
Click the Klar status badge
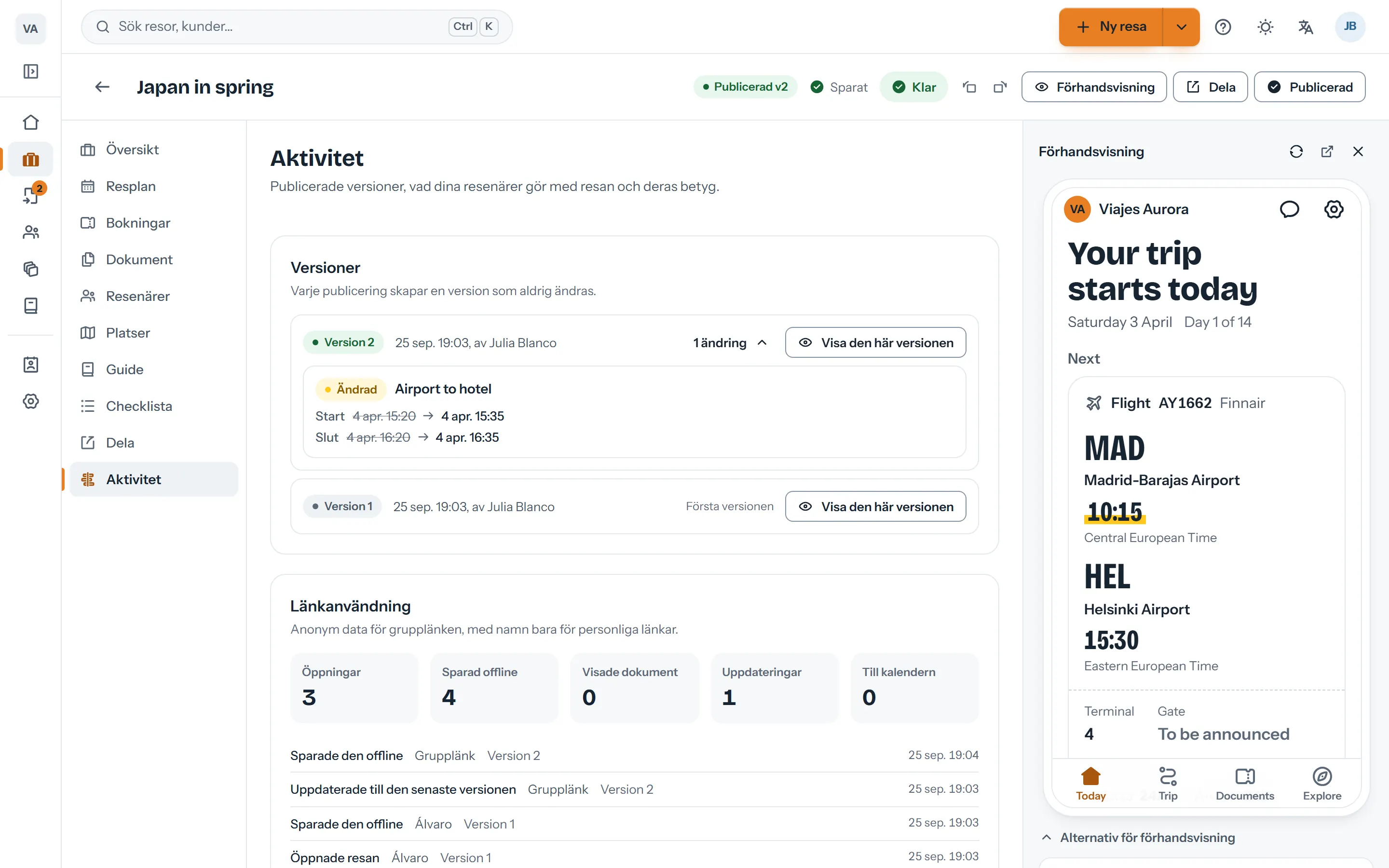914,87
